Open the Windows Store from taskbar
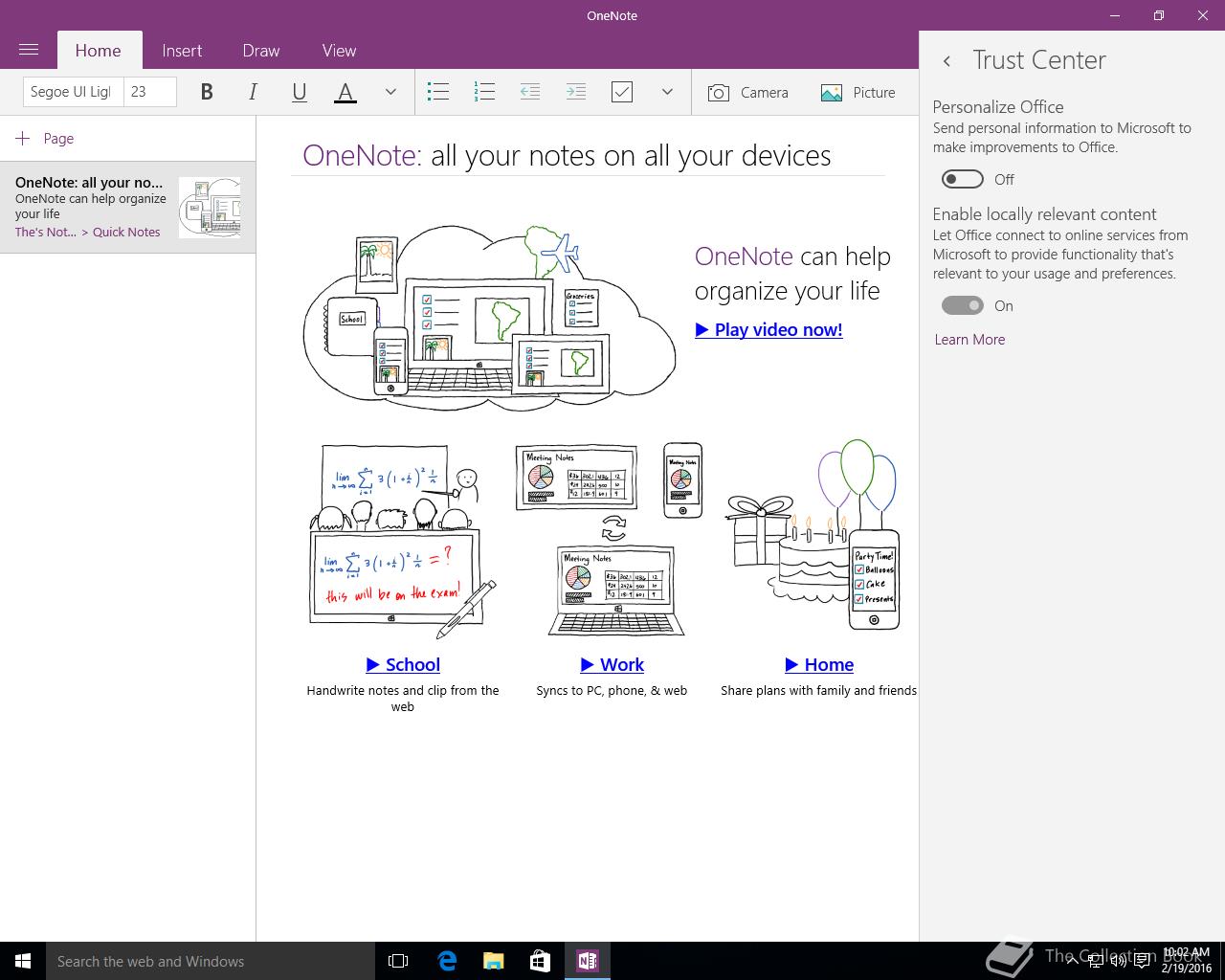The height and width of the screenshot is (980, 1225). point(540,961)
